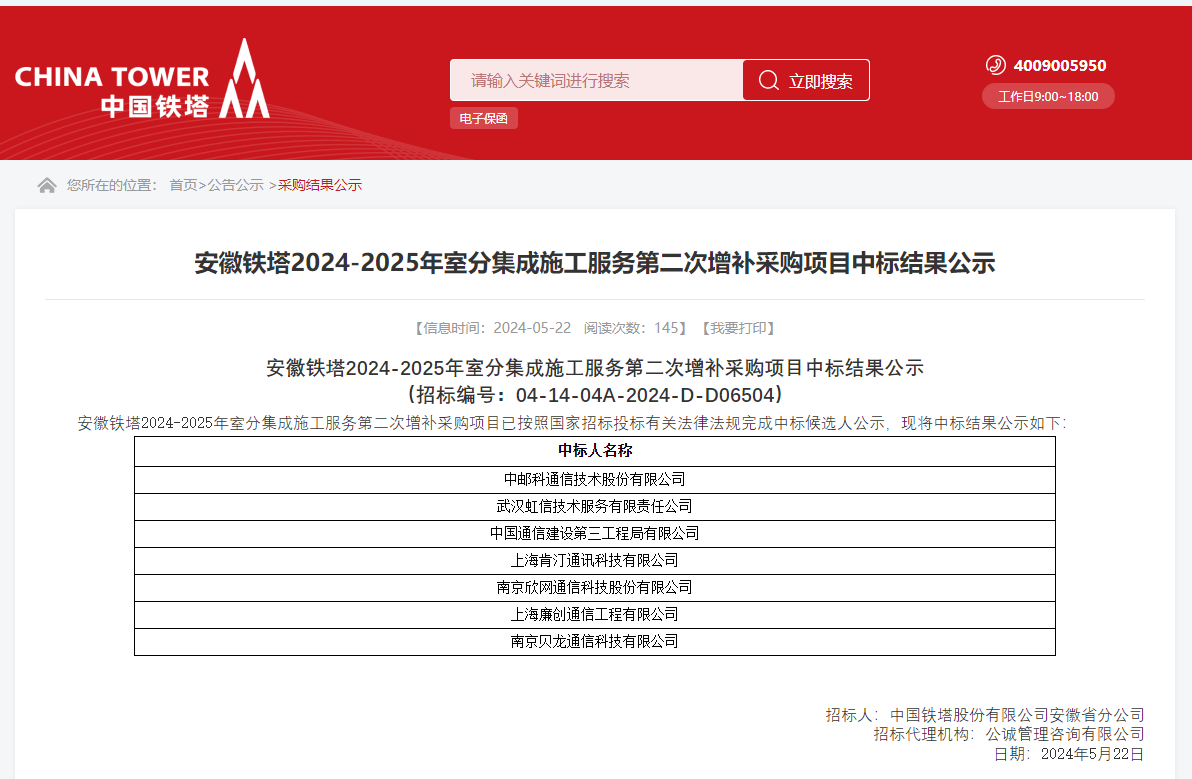Select 上海廉创通信工程有限公司 table row
The image size is (1192, 779).
pos(594,614)
